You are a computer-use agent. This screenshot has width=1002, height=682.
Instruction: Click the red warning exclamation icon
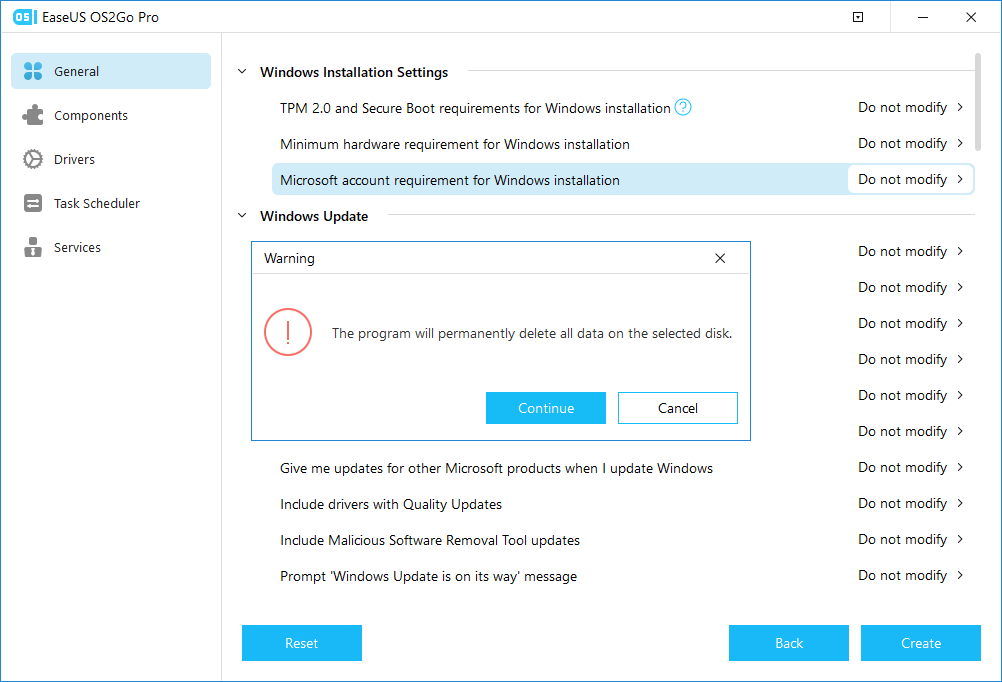(288, 332)
